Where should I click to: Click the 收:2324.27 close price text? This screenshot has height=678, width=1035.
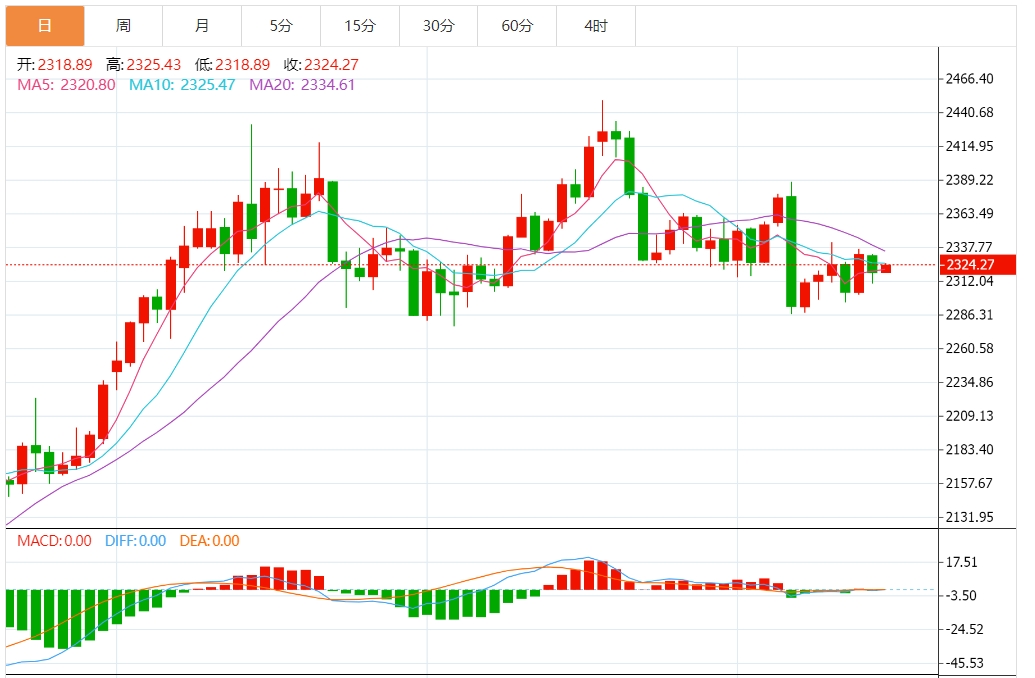(321, 65)
